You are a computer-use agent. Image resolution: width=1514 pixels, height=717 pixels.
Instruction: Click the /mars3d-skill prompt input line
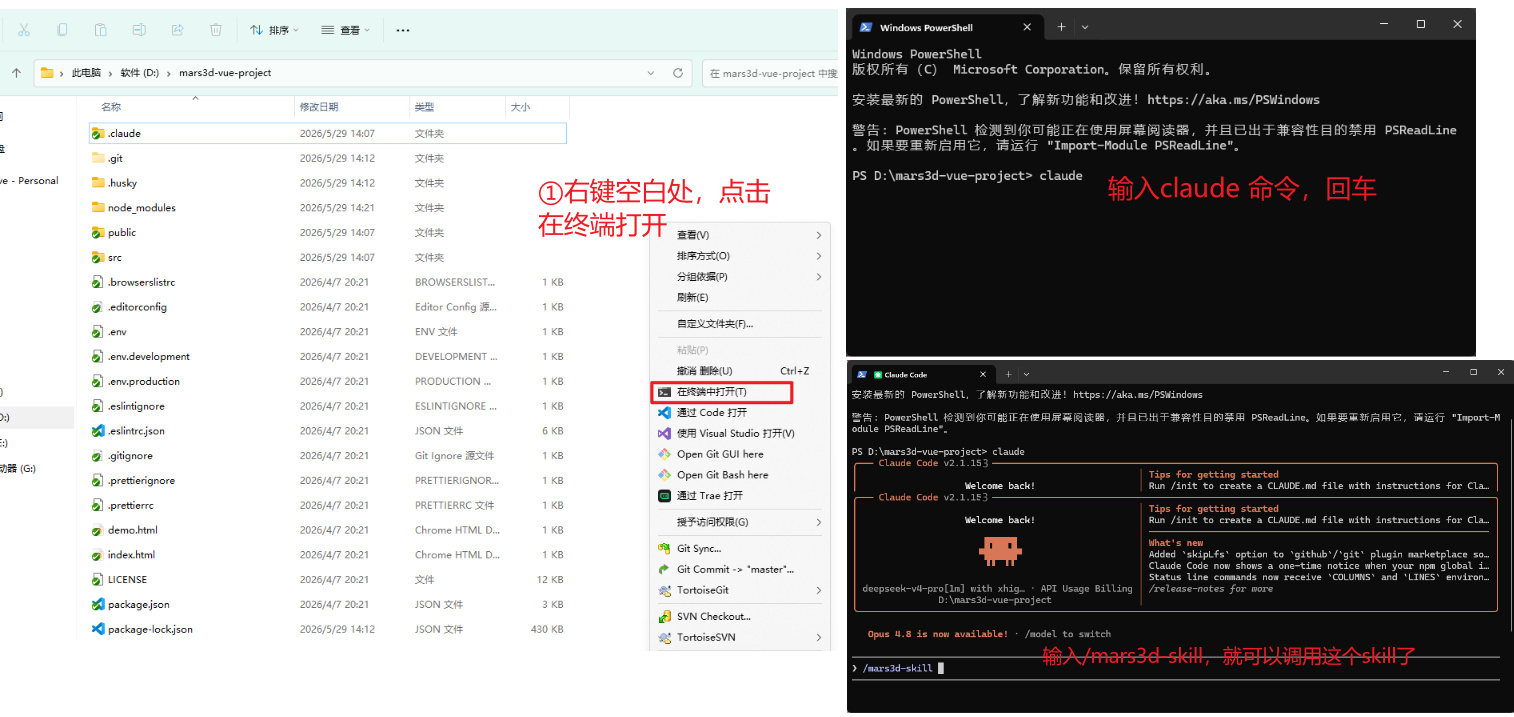pyautogui.click(x=1175, y=668)
